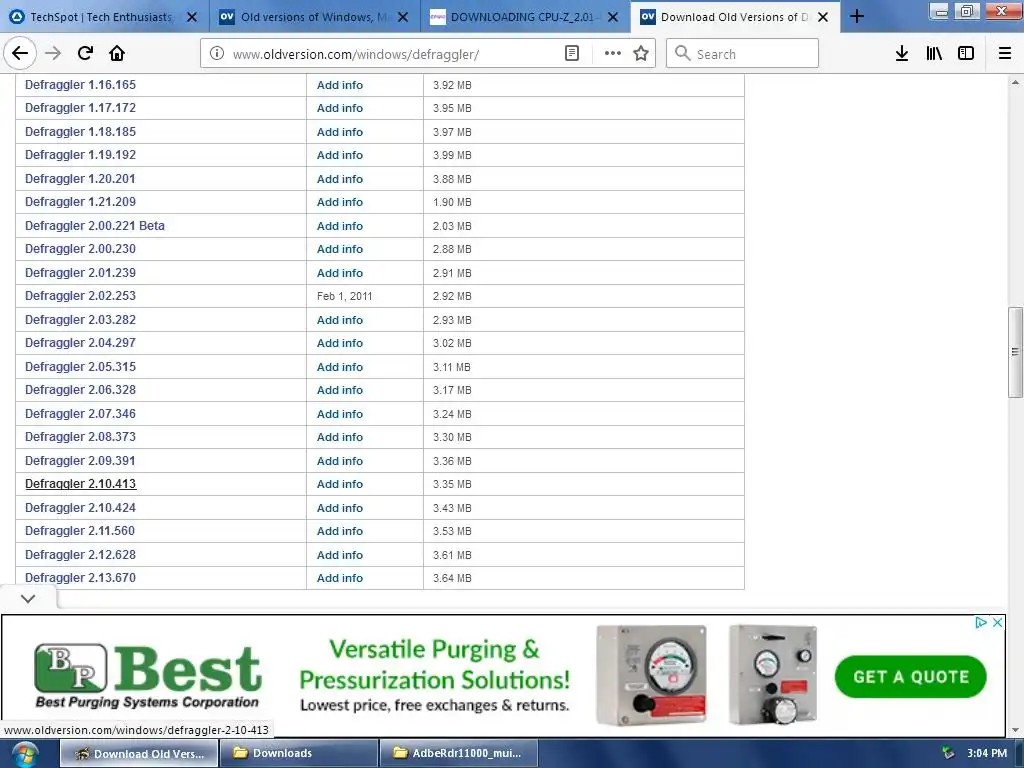The width and height of the screenshot is (1024, 768).
Task: Go back to the previous page
Action: tap(20, 53)
